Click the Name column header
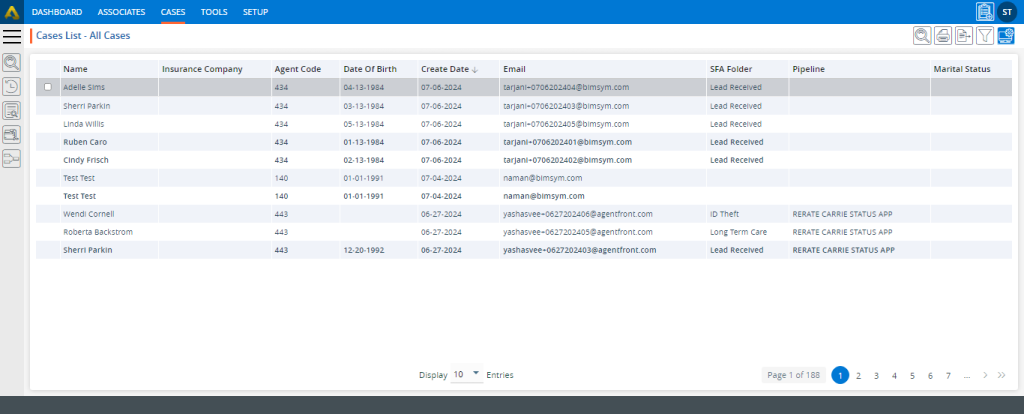Screen dimensions: 1024x414 75,69
